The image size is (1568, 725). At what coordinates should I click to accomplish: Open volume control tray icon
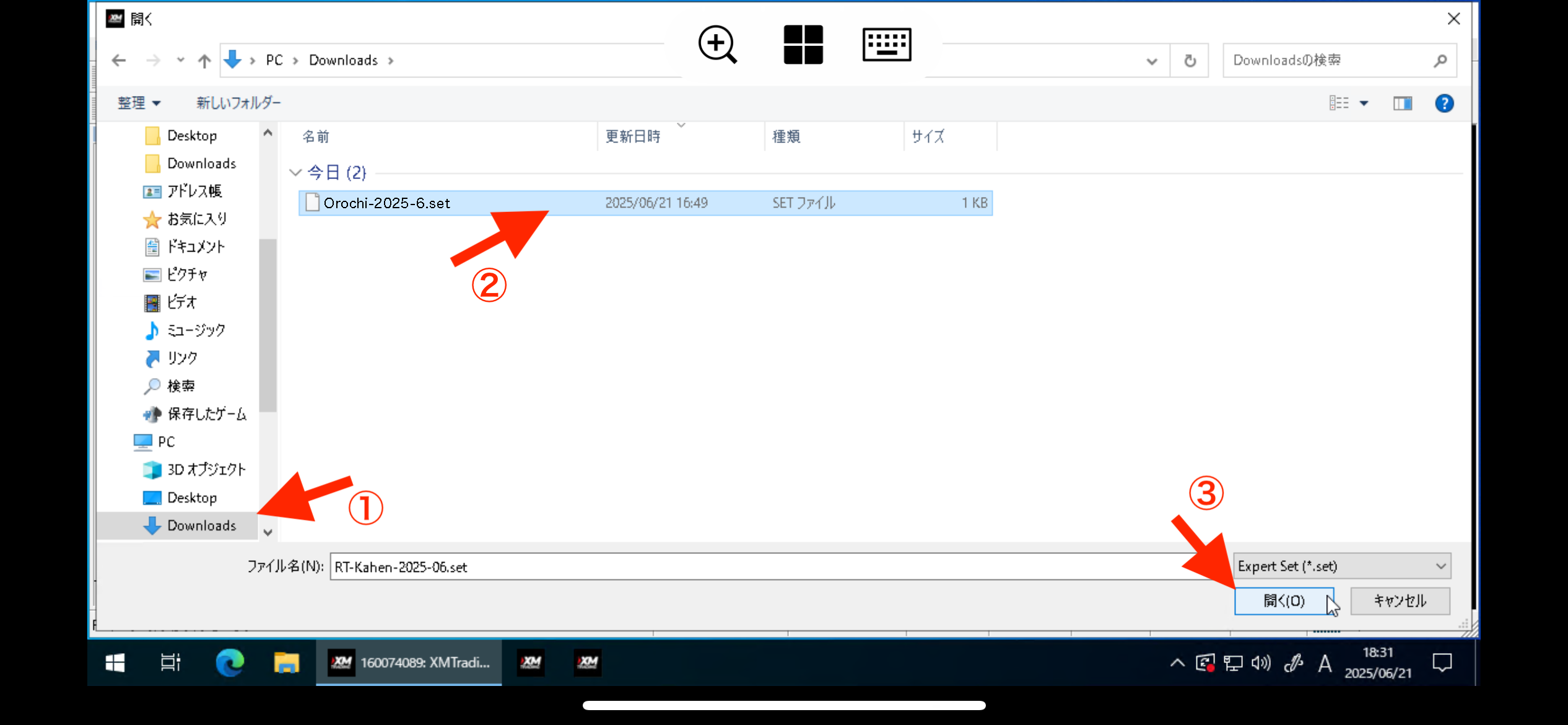tap(1261, 663)
